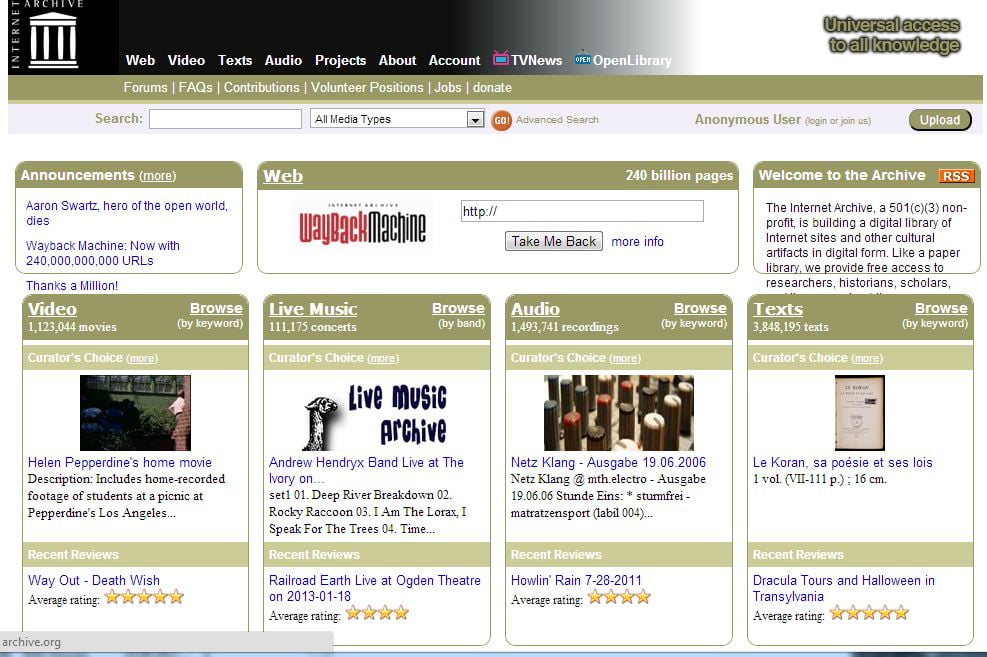987x657 pixels.
Task: Click the Wayback Machine logo
Action: tap(362, 224)
